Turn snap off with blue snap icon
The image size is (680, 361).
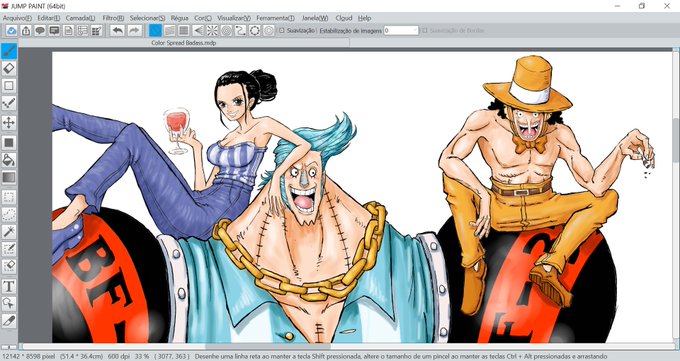[x=155, y=30]
